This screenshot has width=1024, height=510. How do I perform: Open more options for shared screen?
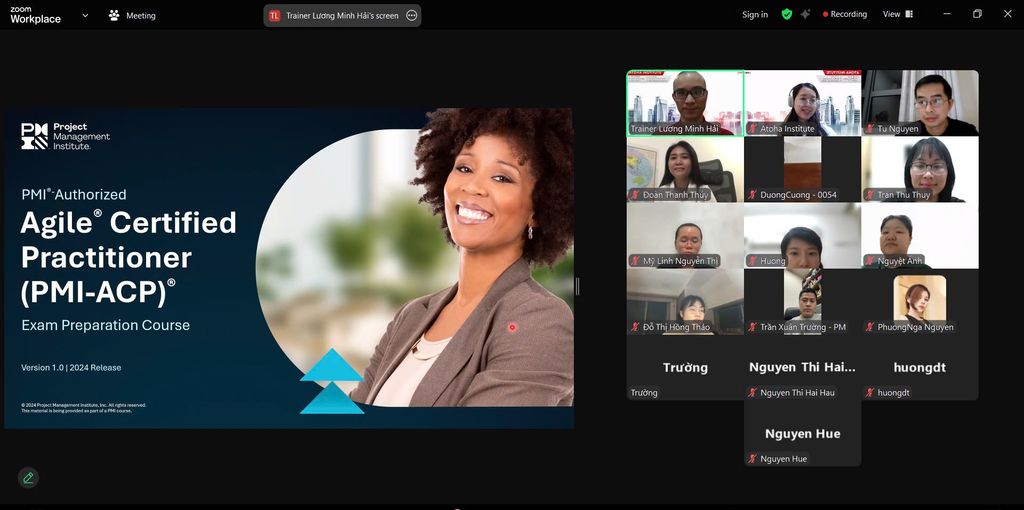411,16
